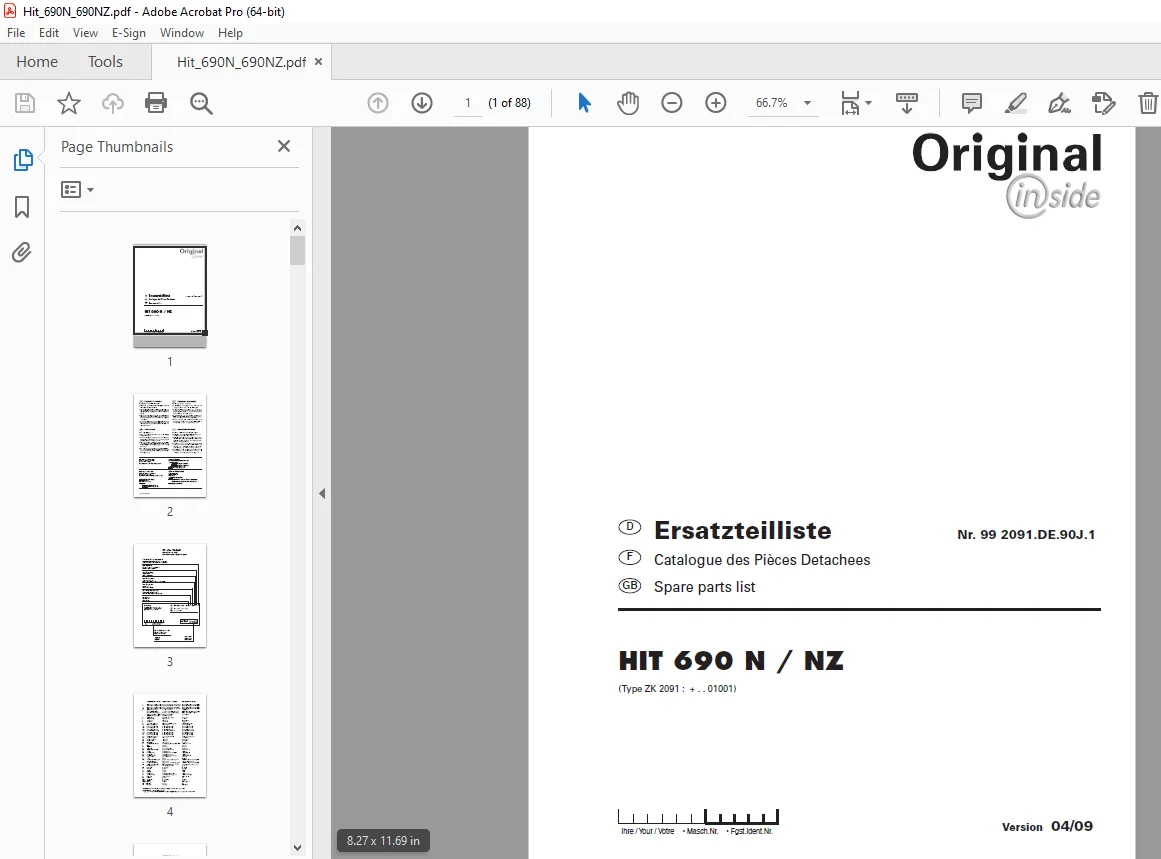Image resolution: width=1161 pixels, height=859 pixels.
Task: Click the Nr. 99 2091.DE.90J.1 text
Action: (1026, 535)
